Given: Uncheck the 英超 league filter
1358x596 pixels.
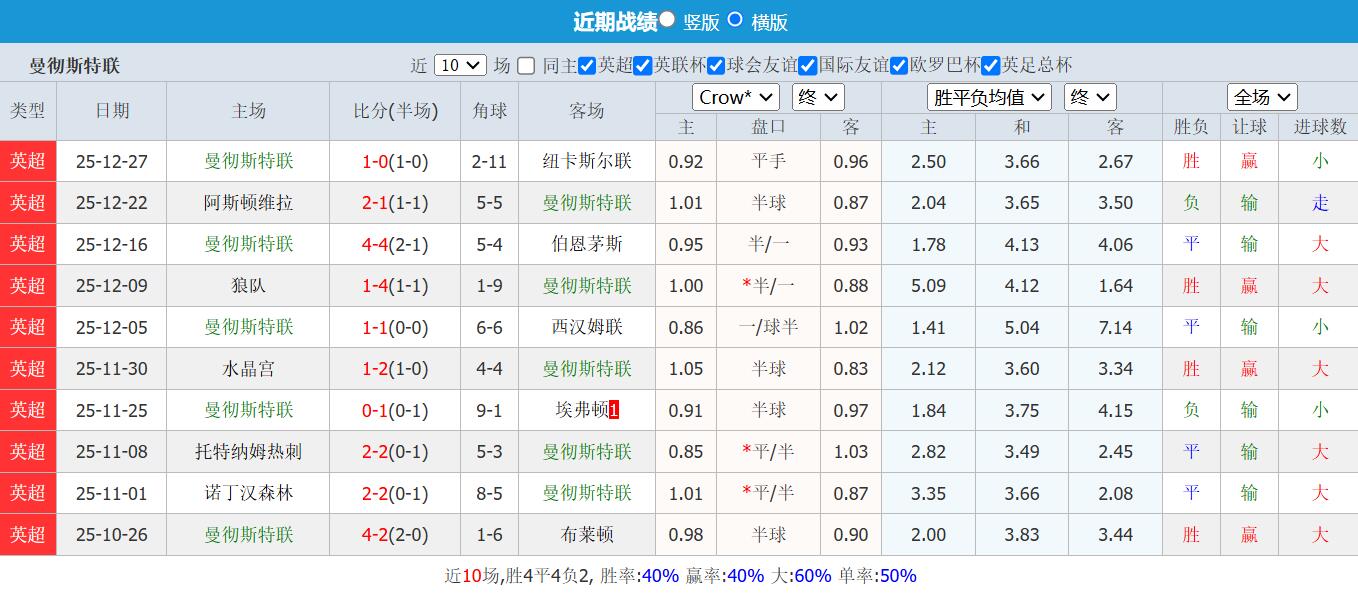Looking at the screenshot, I should [x=588, y=65].
